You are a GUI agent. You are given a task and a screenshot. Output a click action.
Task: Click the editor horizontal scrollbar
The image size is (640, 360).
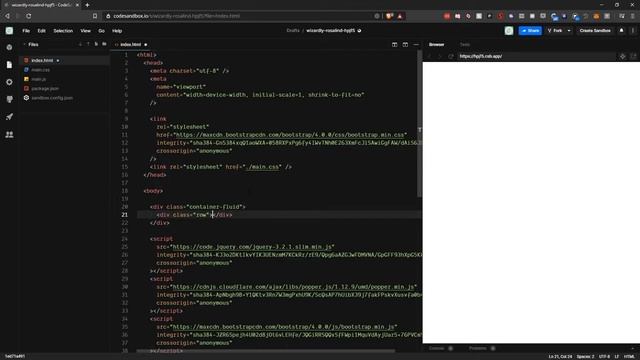[x=265, y=351]
